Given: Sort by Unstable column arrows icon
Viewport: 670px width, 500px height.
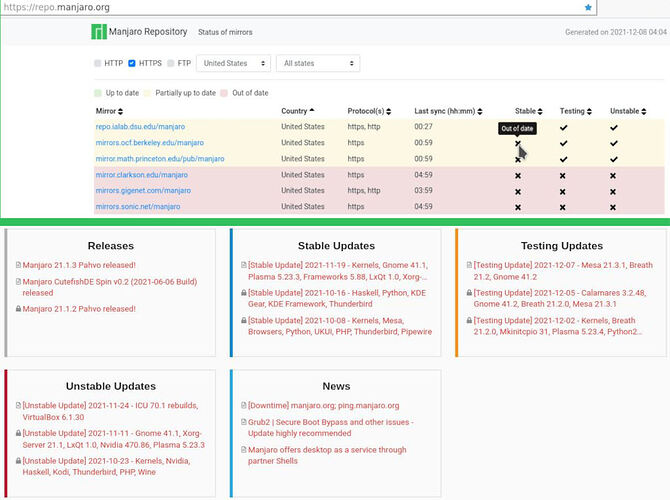Looking at the screenshot, I should (644, 112).
